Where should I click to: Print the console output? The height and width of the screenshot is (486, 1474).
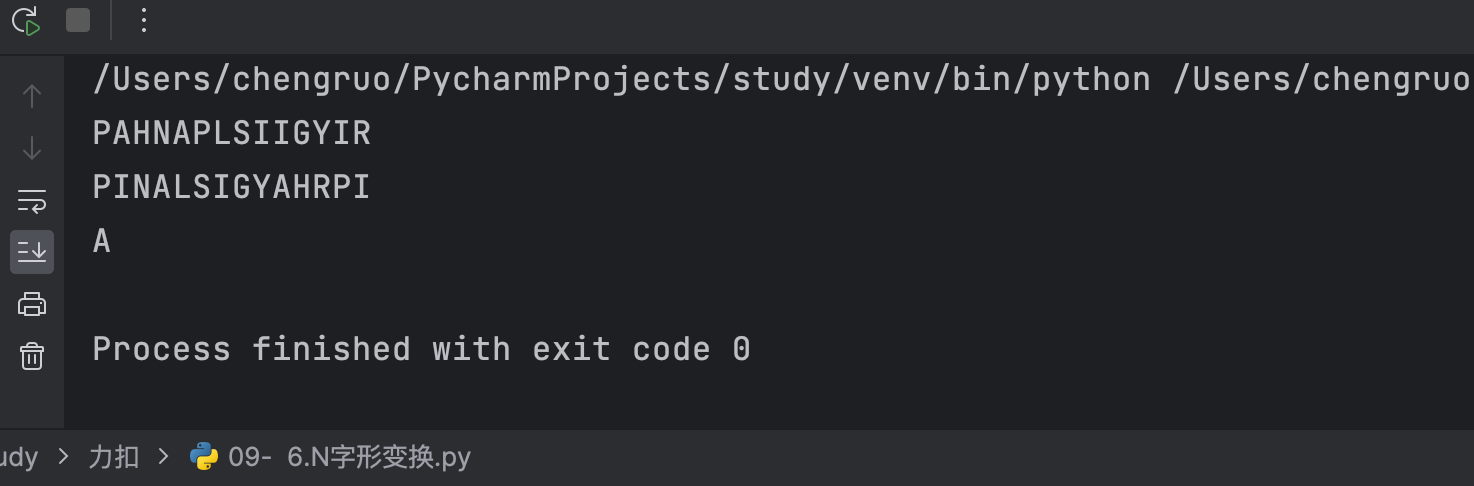(x=32, y=304)
